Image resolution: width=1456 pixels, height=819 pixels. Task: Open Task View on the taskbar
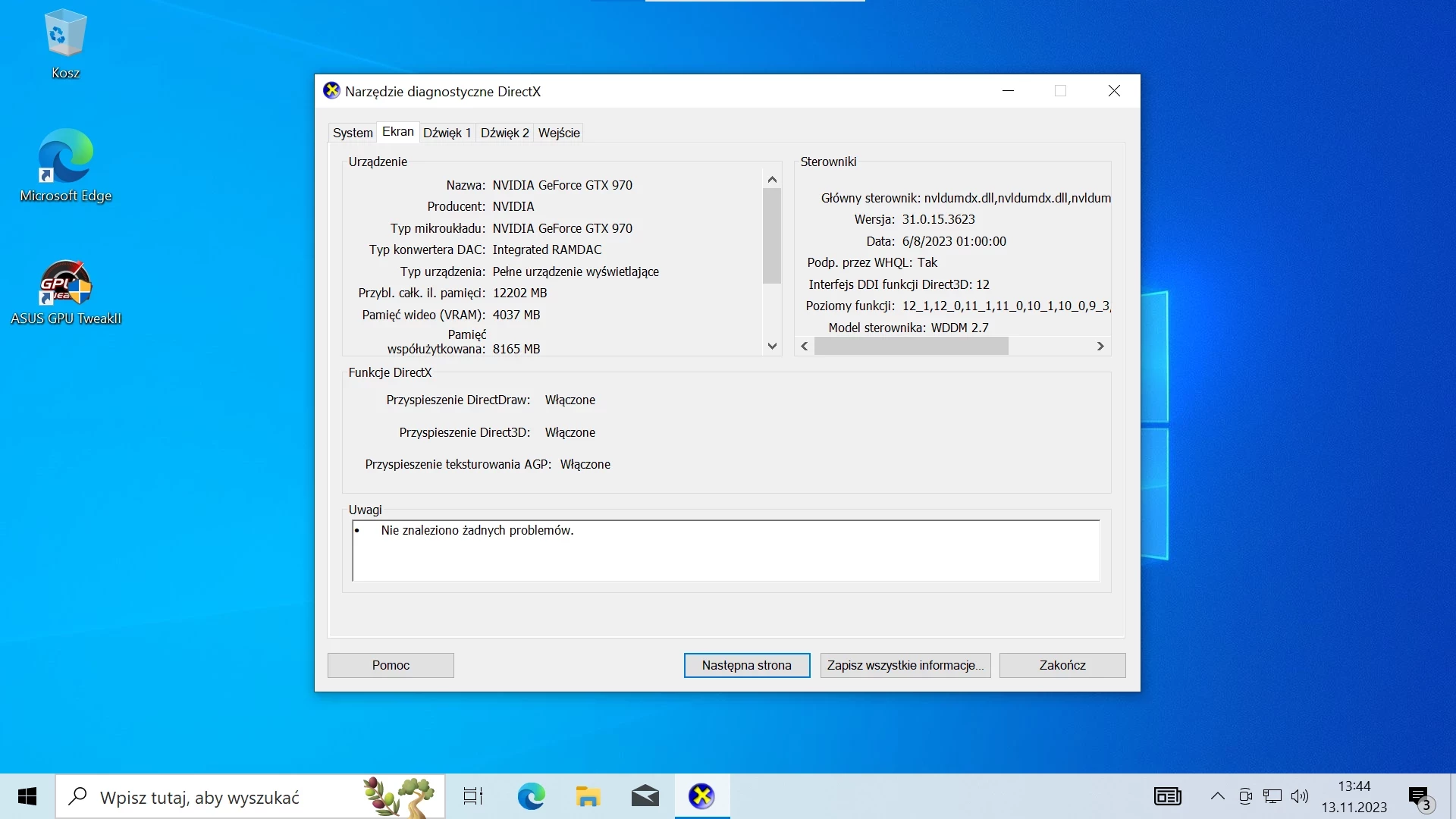(473, 796)
